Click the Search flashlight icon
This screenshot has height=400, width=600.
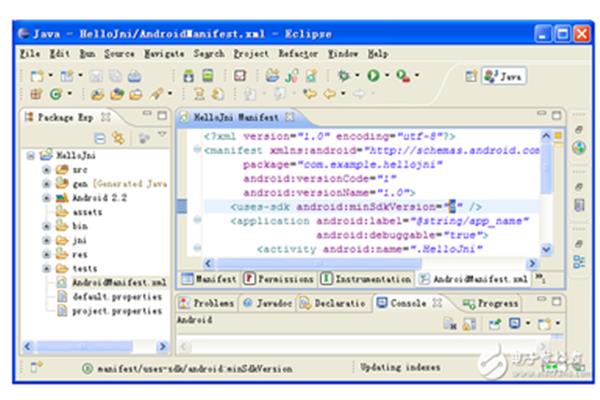[157, 93]
